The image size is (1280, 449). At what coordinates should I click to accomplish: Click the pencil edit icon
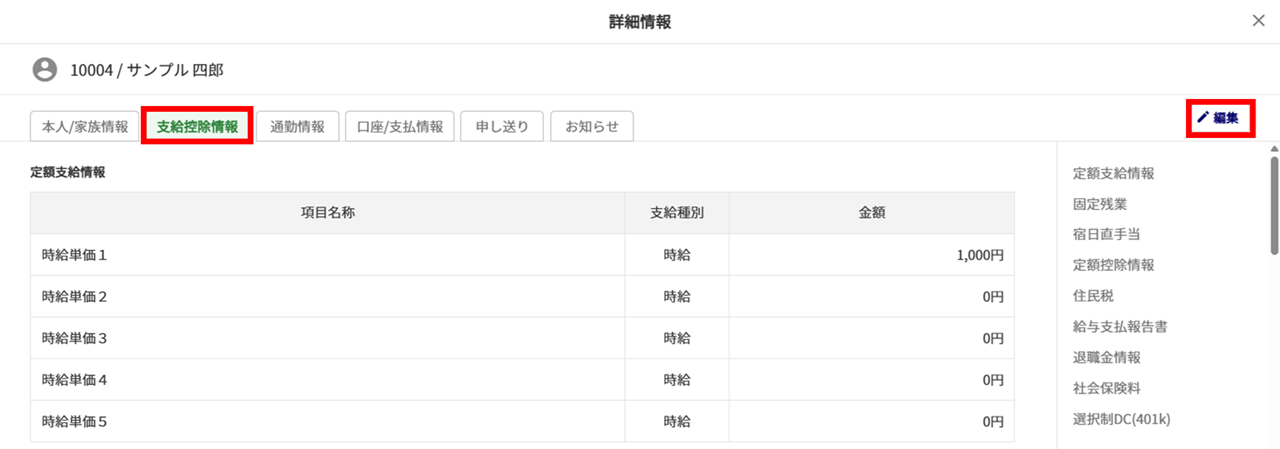pos(1203,118)
